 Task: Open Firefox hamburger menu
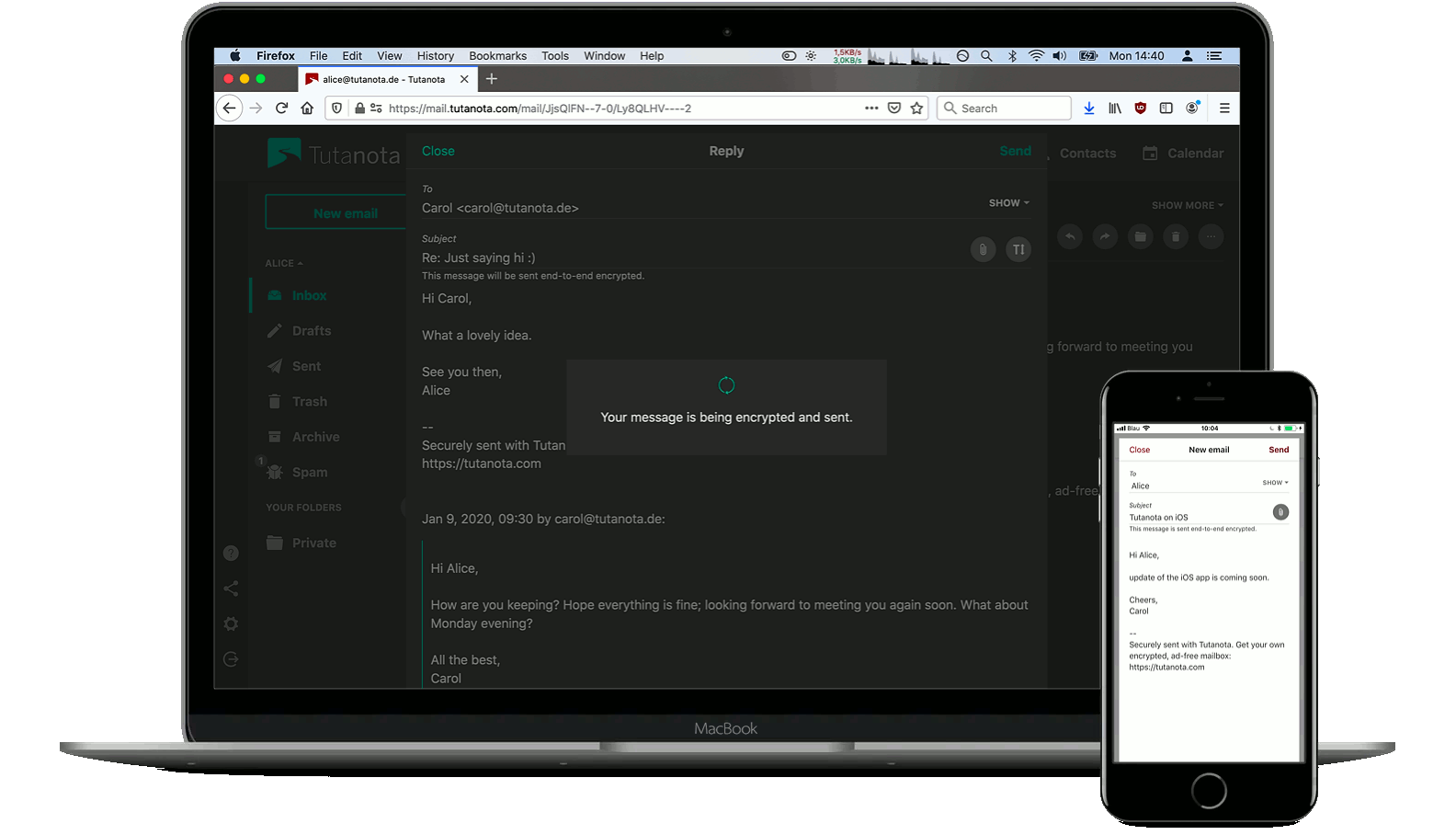click(x=1224, y=109)
